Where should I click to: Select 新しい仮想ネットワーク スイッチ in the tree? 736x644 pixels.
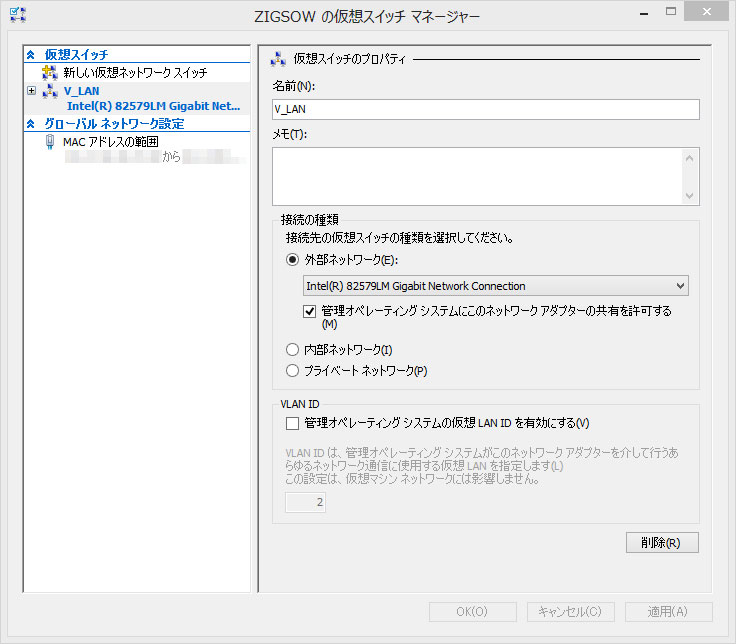pos(135,73)
